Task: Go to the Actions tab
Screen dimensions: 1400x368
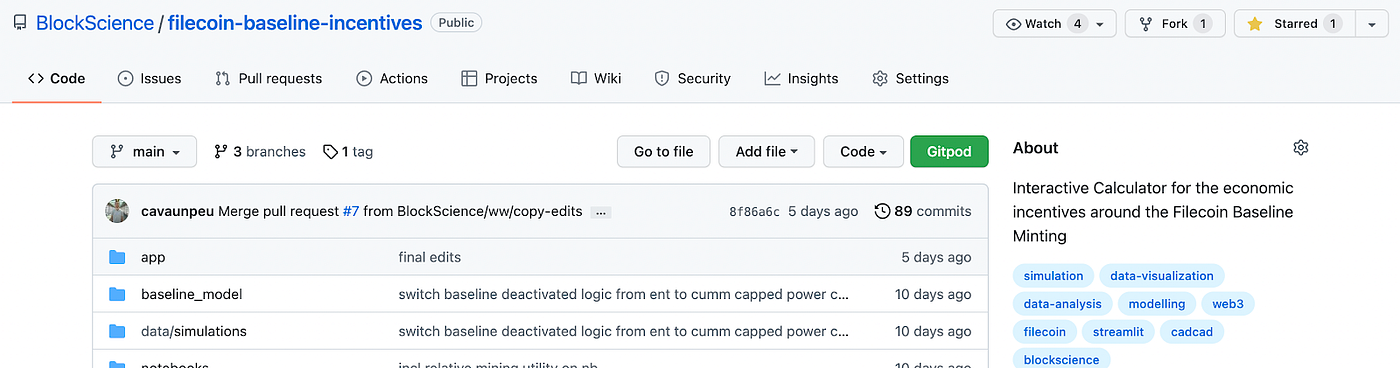Action: coord(392,78)
